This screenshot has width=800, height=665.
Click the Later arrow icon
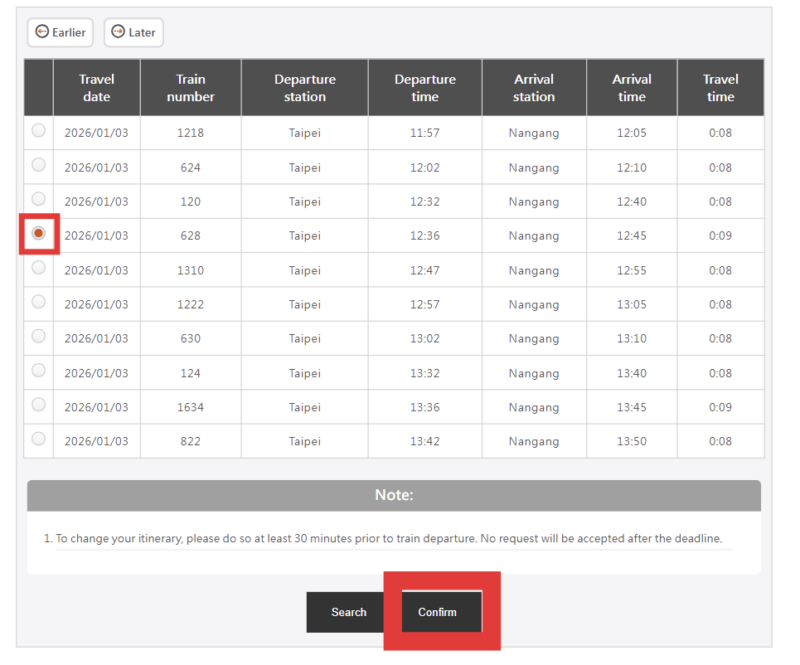pyautogui.click(x=118, y=32)
